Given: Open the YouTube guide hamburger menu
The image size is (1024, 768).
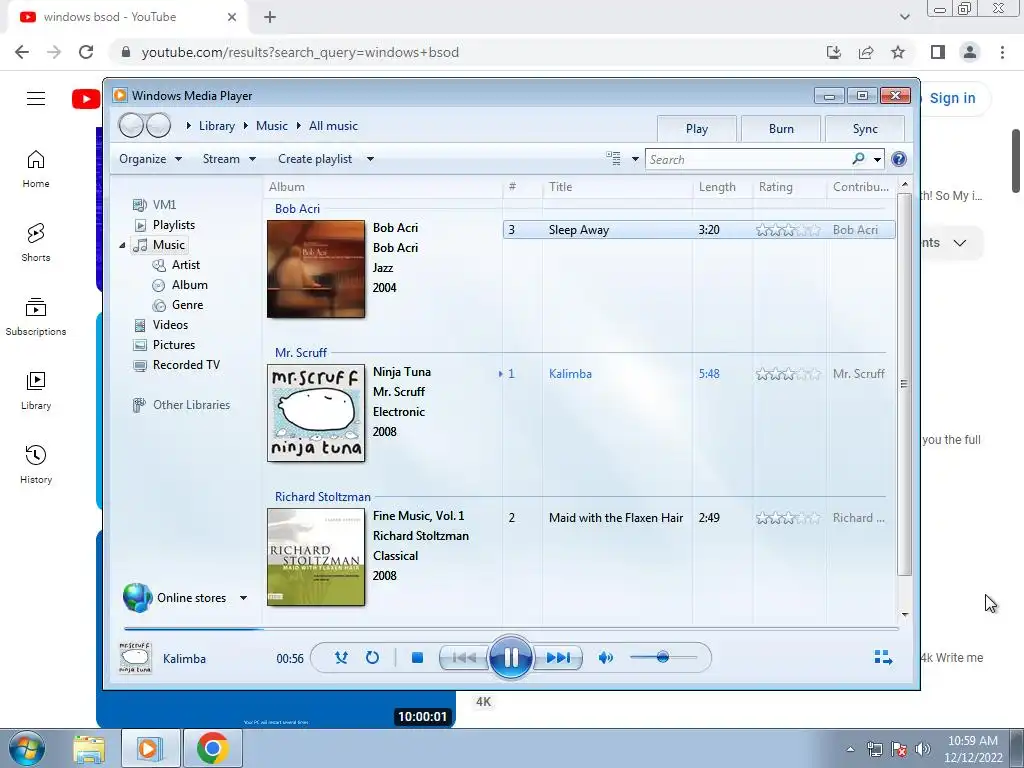Looking at the screenshot, I should (36, 99).
